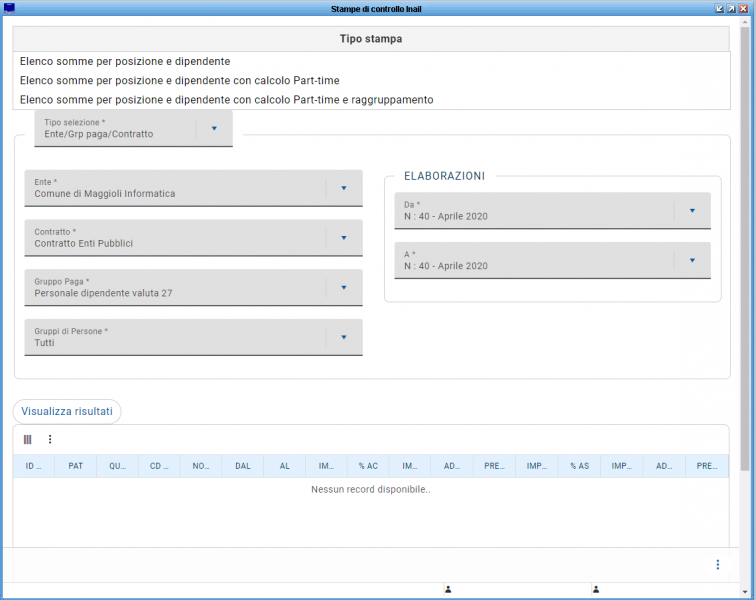Sort by the ID column header
The width and height of the screenshot is (756, 600).
(34, 466)
